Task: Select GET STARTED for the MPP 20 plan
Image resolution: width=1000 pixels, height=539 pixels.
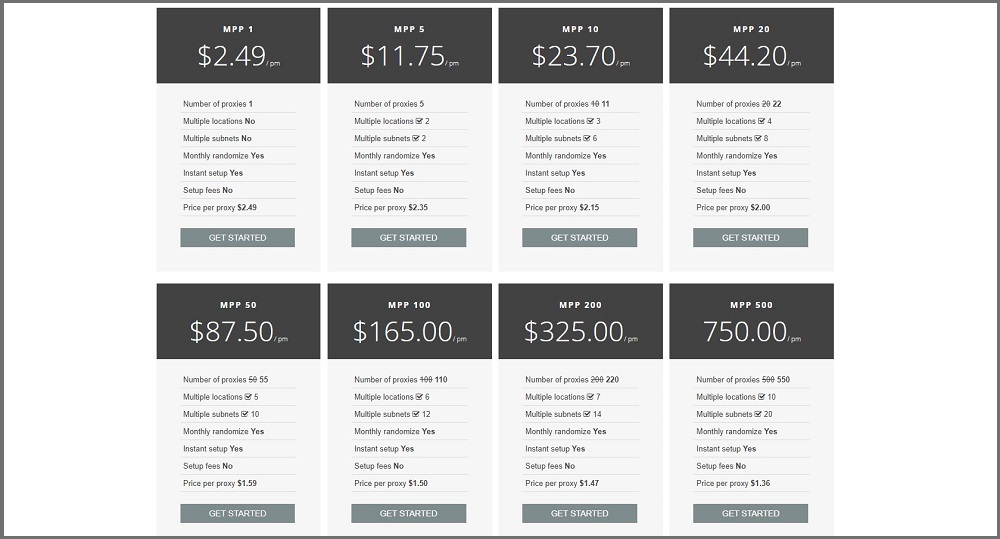Action: pyautogui.click(x=750, y=237)
